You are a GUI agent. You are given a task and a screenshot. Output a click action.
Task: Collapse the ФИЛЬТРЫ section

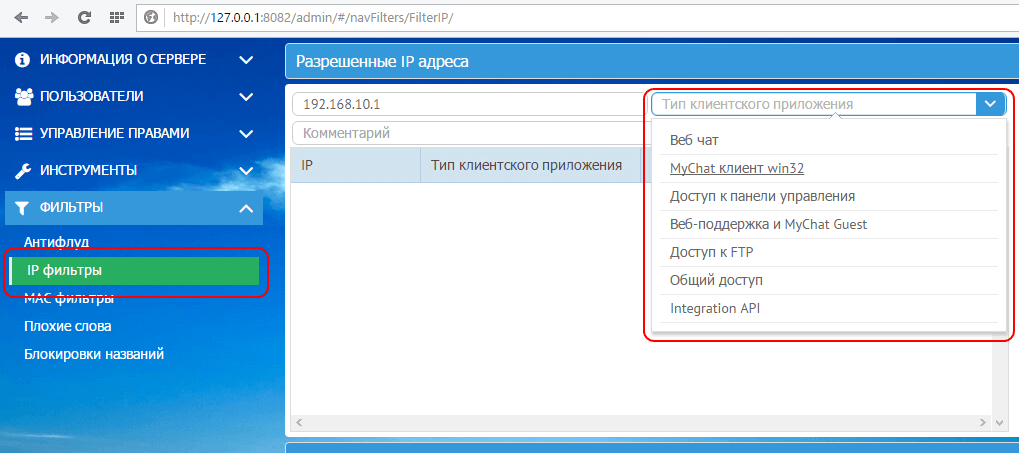tap(246, 208)
